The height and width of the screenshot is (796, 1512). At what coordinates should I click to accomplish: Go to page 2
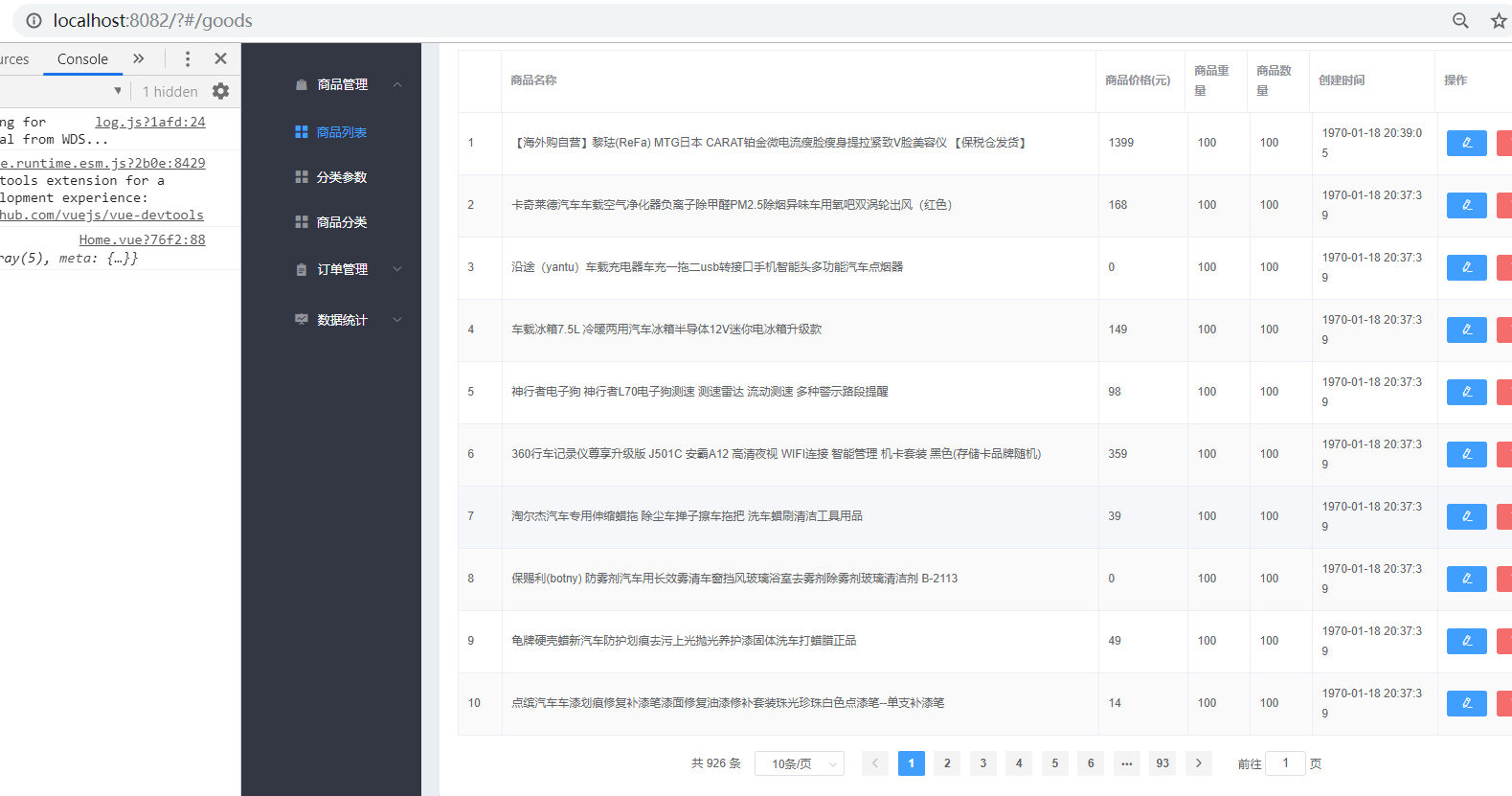click(x=947, y=763)
